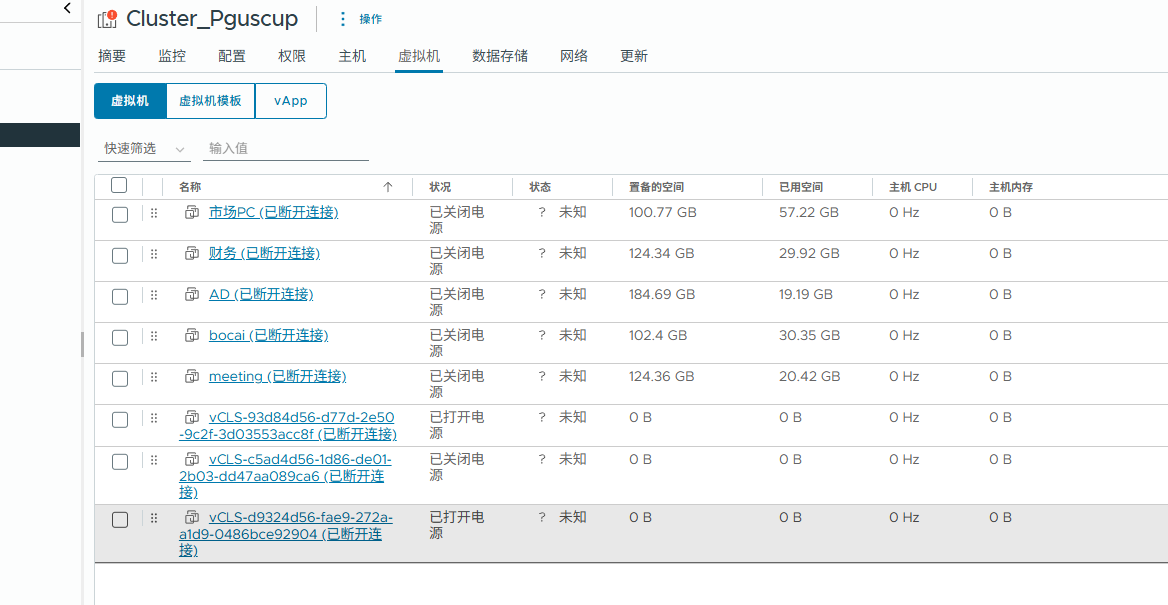Open the 网络 tab

[x=574, y=56]
